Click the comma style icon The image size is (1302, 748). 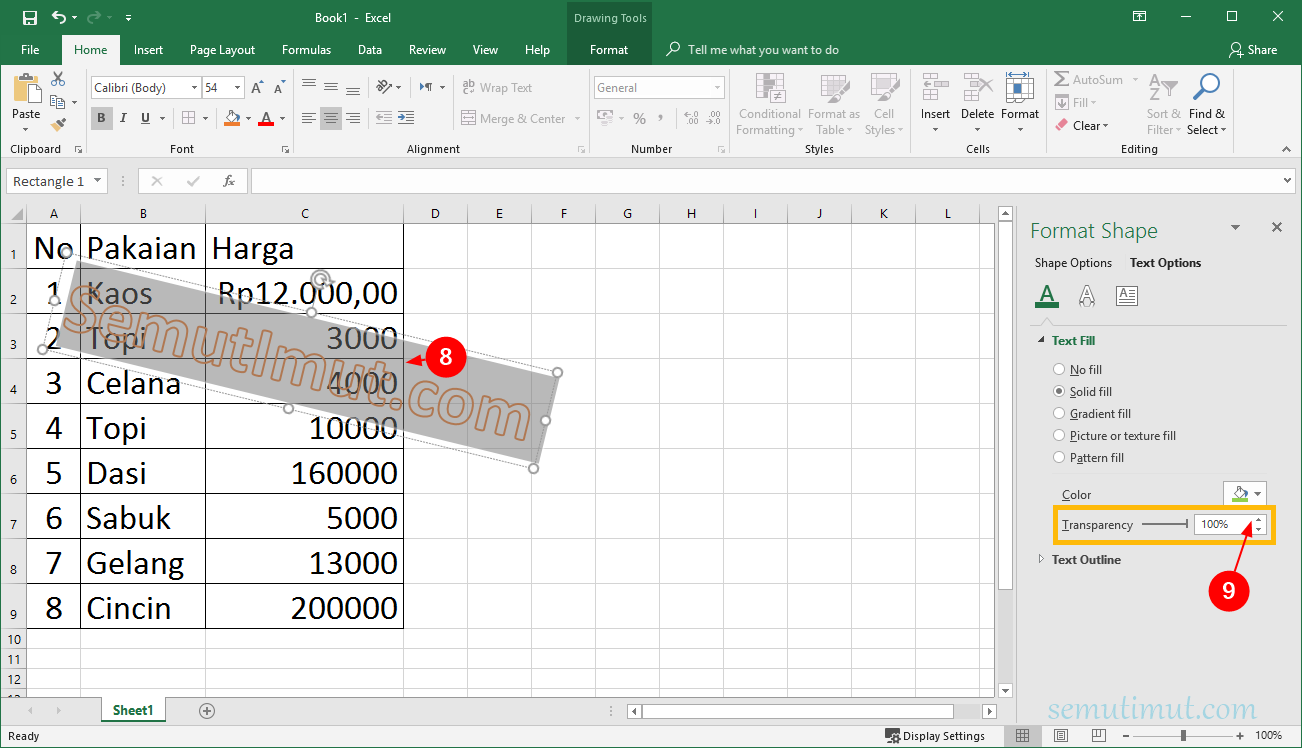click(663, 118)
